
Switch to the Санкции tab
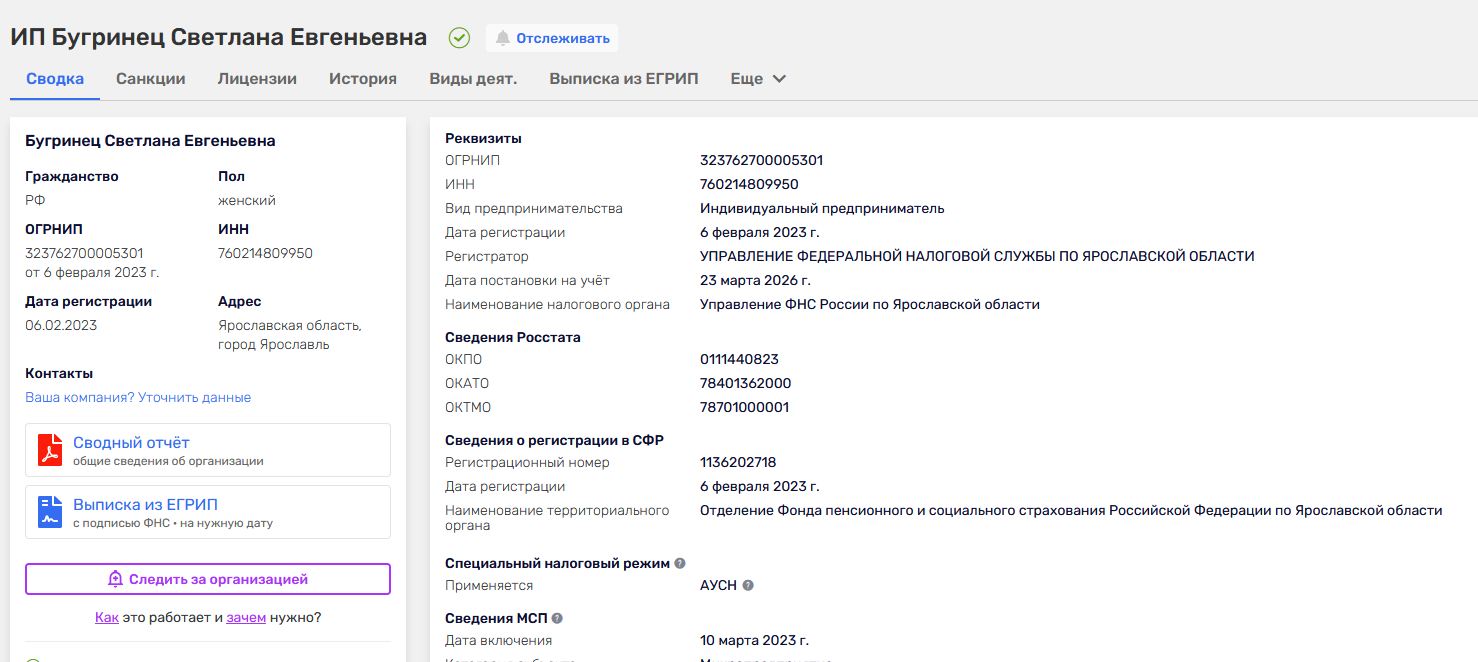click(150, 79)
